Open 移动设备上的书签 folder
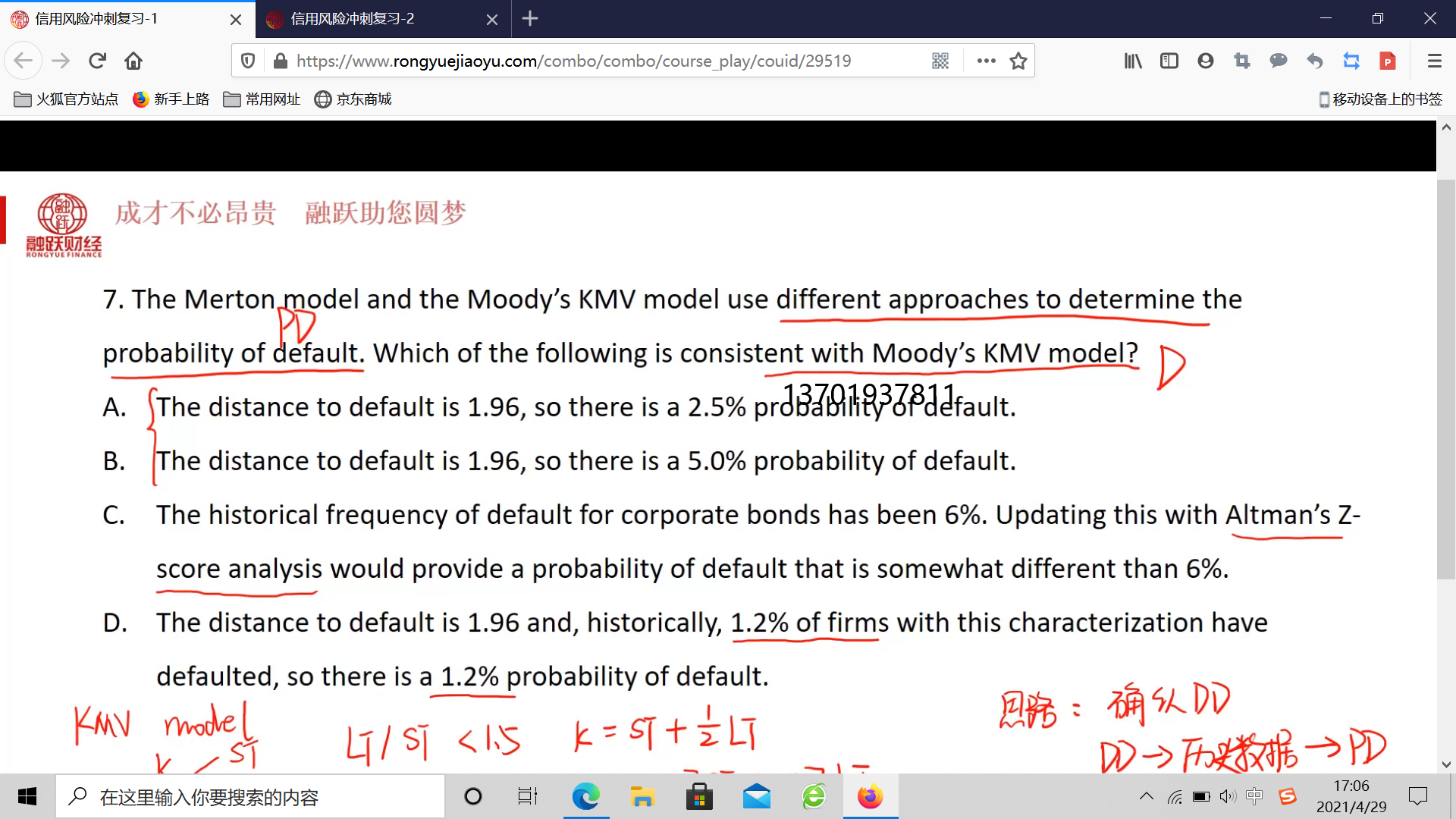 pyautogui.click(x=1380, y=99)
